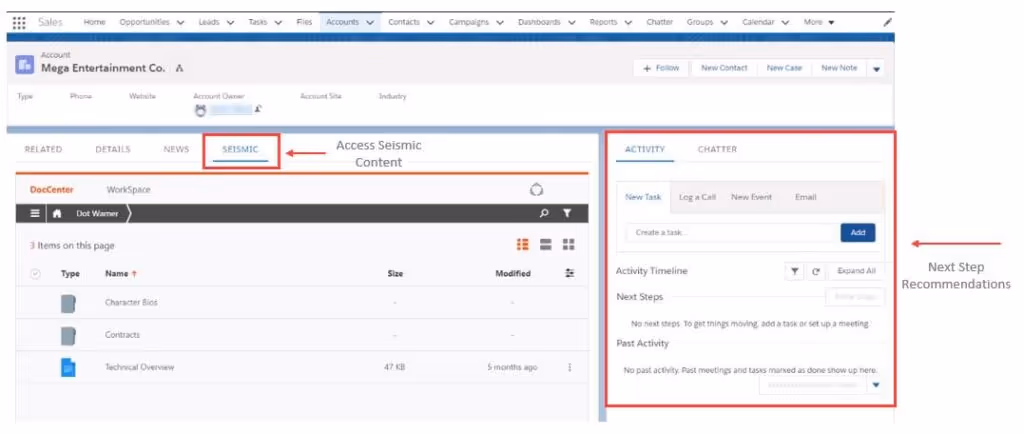Switch to the Details tab

(113, 149)
